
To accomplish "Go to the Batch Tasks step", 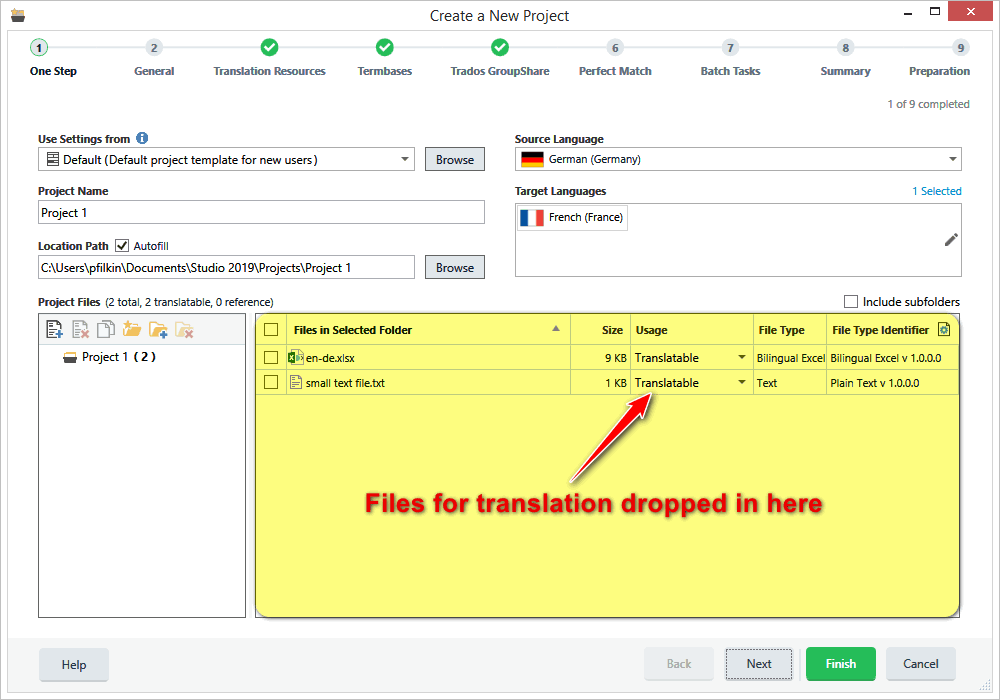I will click(730, 58).
